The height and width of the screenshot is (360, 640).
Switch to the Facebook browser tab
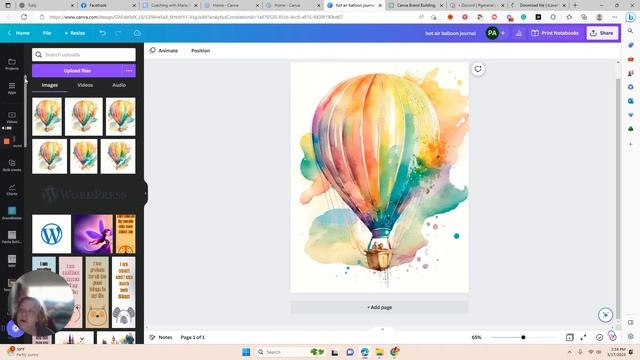[x=107, y=5]
